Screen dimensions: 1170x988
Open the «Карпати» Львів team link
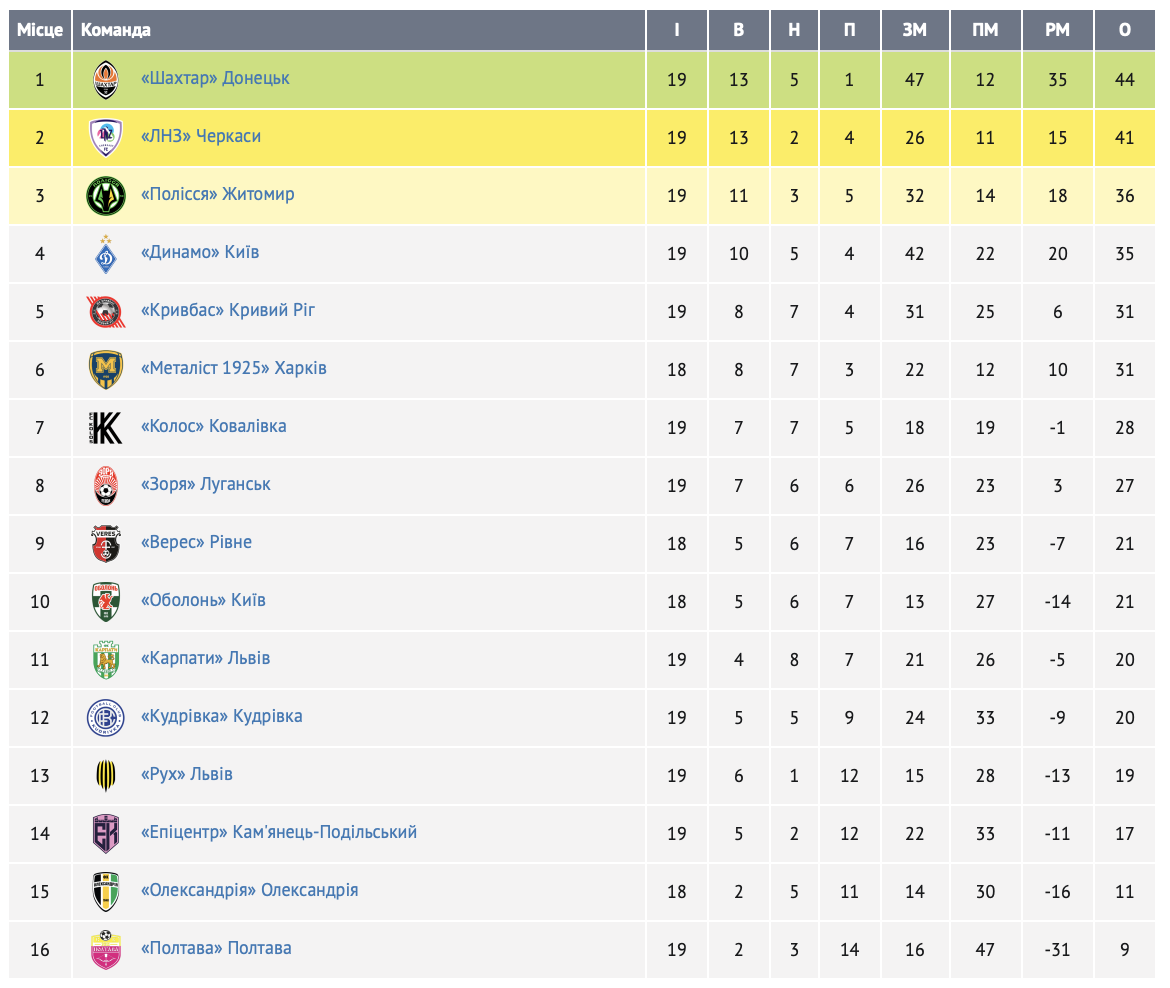206,658
